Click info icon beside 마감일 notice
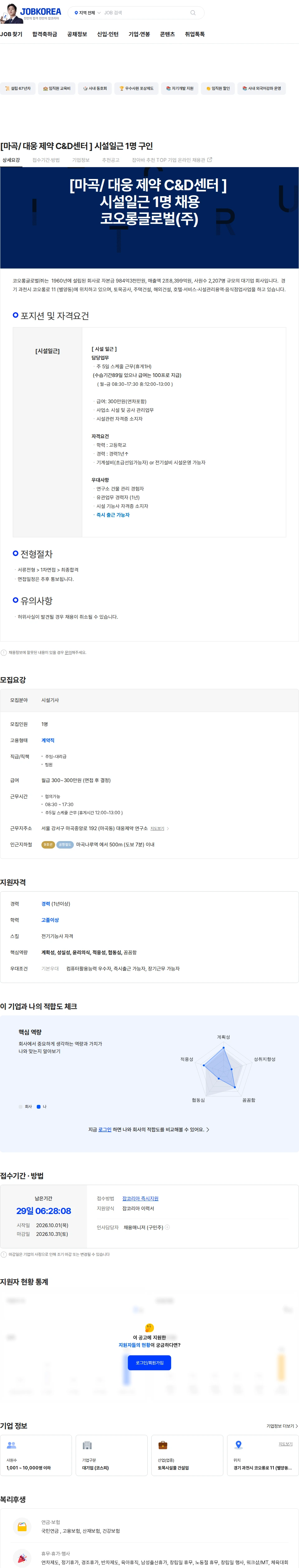The image size is (299, 1568). (4, 1255)
